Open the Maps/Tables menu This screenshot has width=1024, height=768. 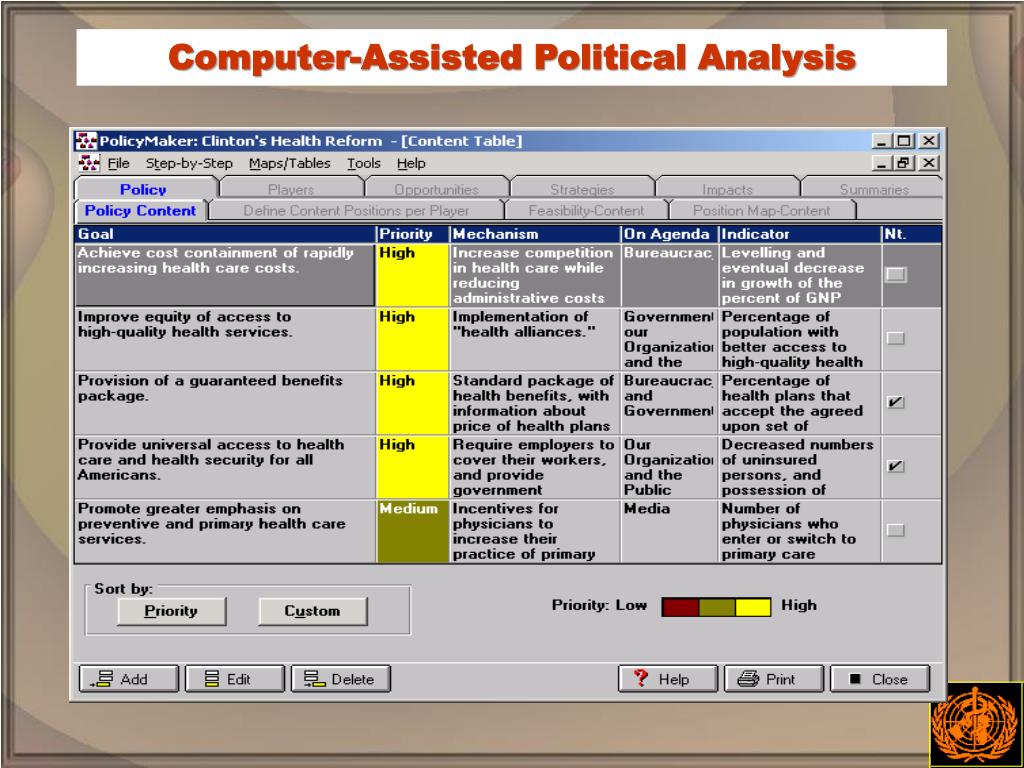pyautogui.click(x=290, y=163)
